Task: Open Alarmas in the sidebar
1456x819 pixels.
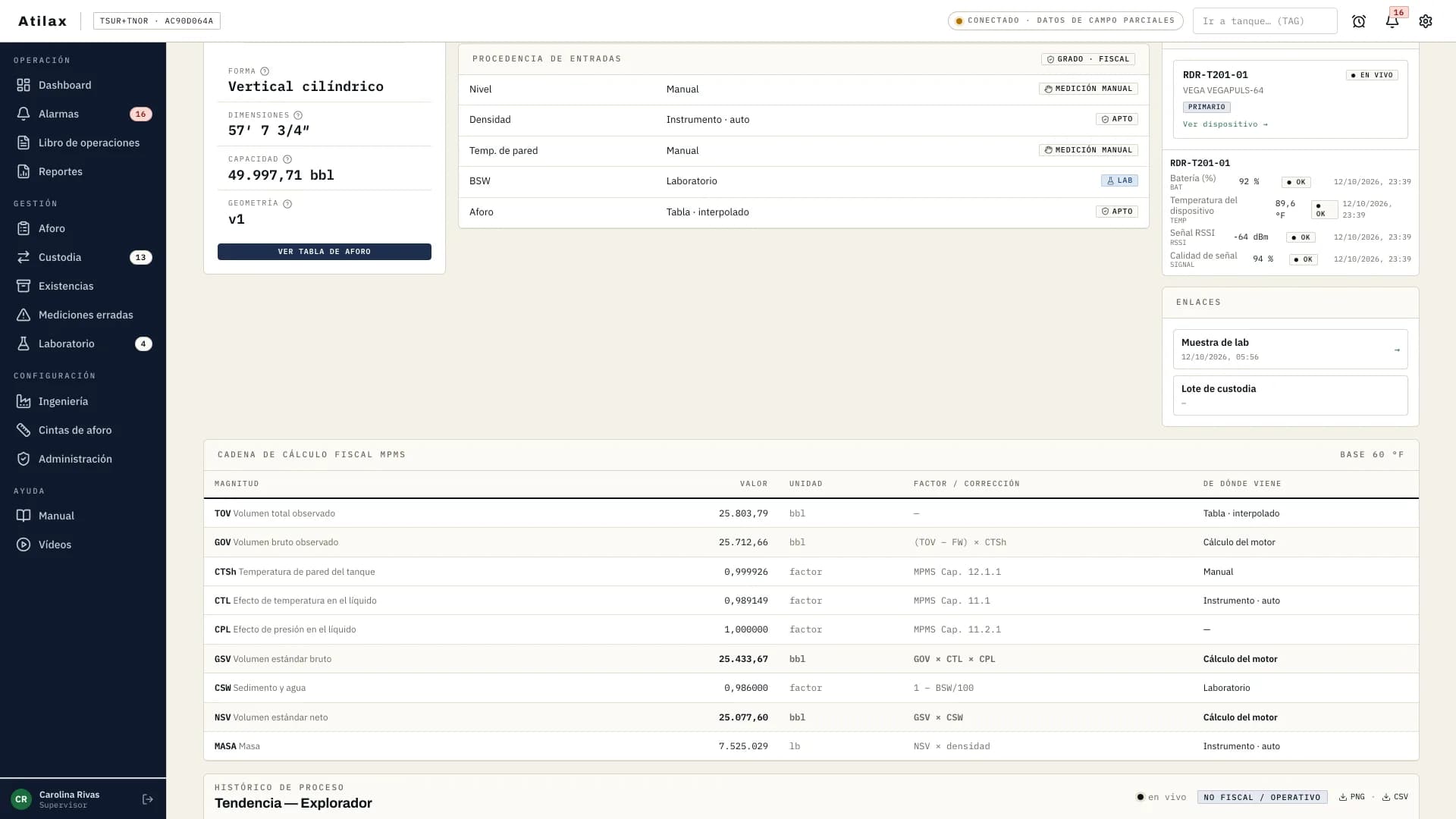Action: [x=83, y=114]
